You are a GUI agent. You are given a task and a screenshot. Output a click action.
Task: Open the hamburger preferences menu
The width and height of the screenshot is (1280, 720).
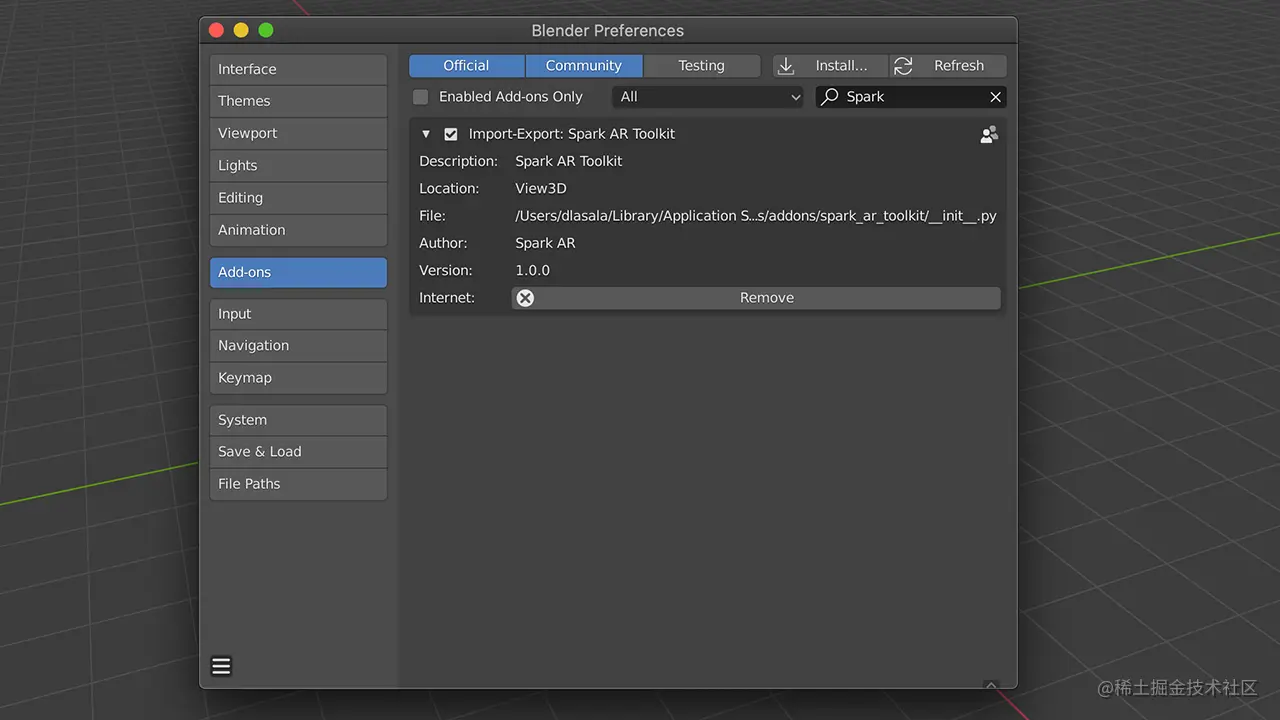point(221,666)
